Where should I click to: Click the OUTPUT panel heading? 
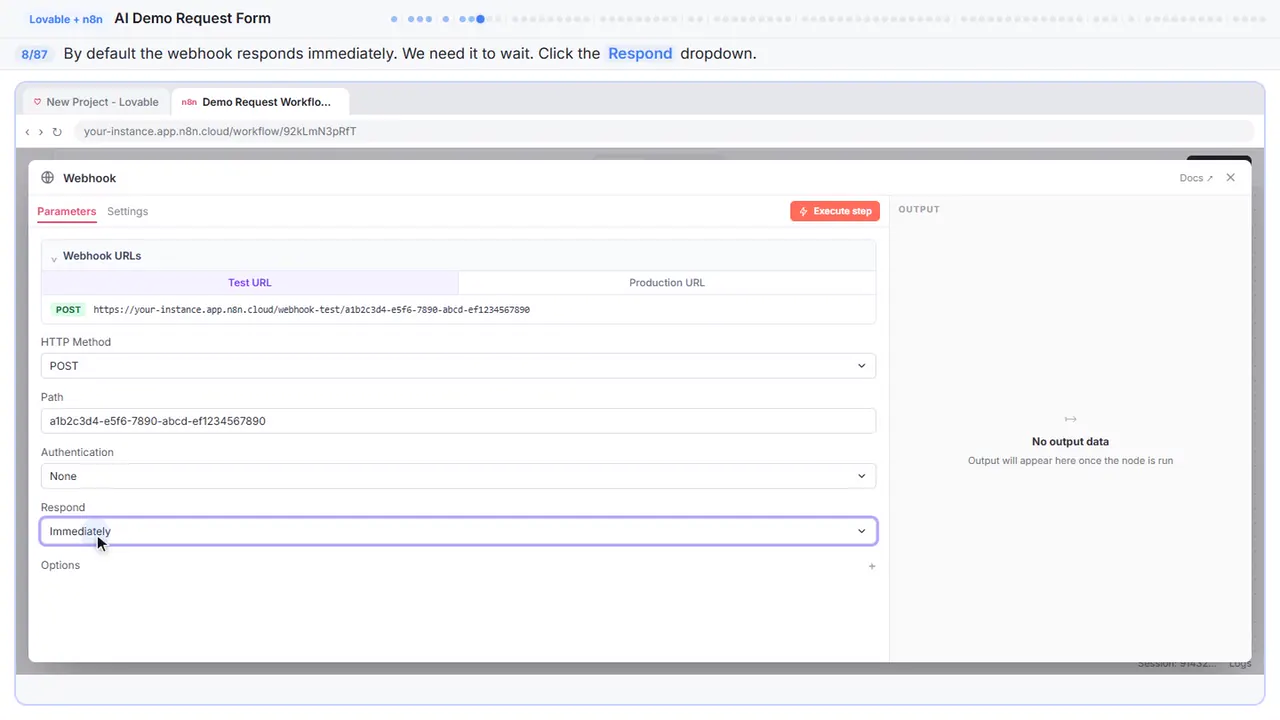919,210
